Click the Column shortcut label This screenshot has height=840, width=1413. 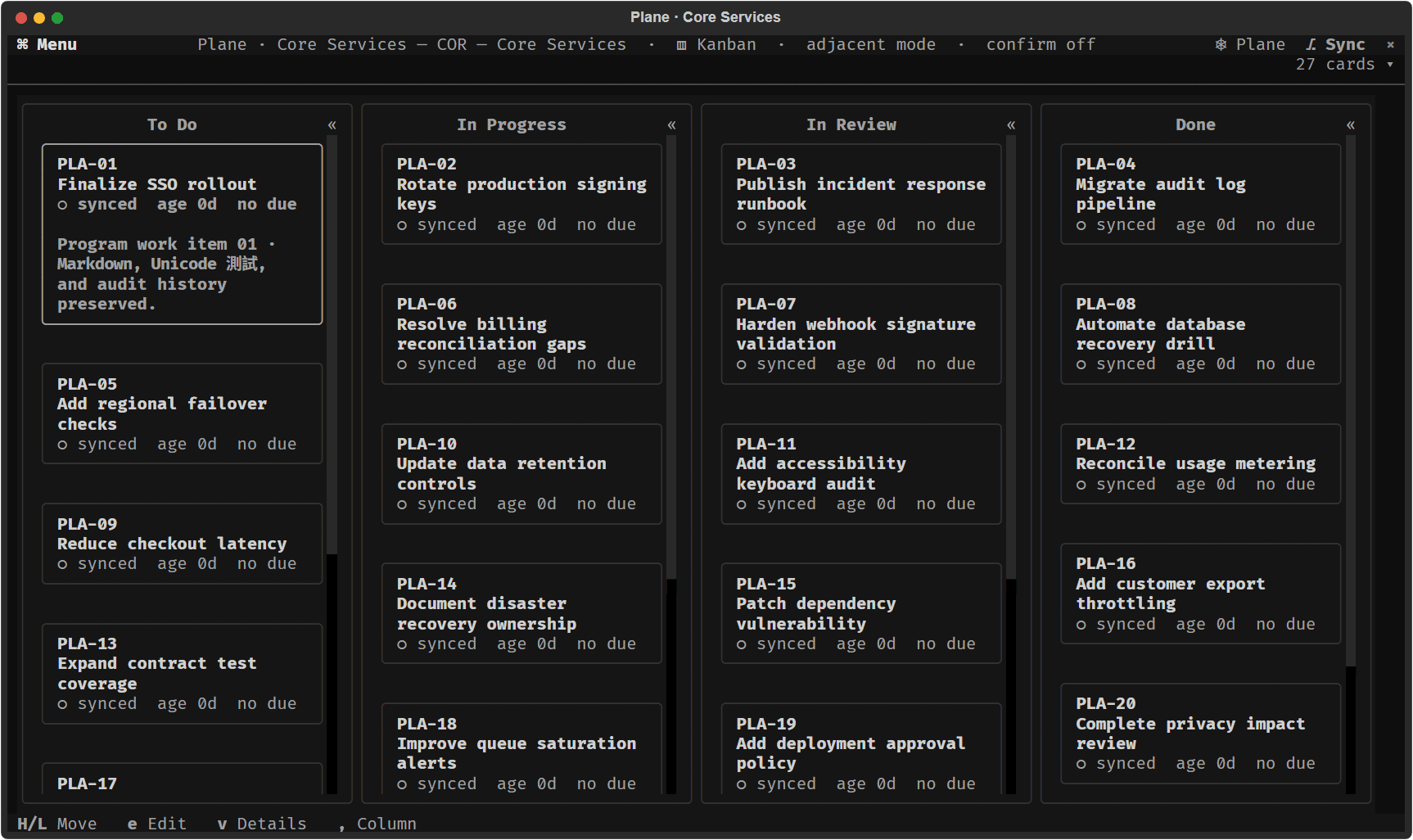coord(386,824)
